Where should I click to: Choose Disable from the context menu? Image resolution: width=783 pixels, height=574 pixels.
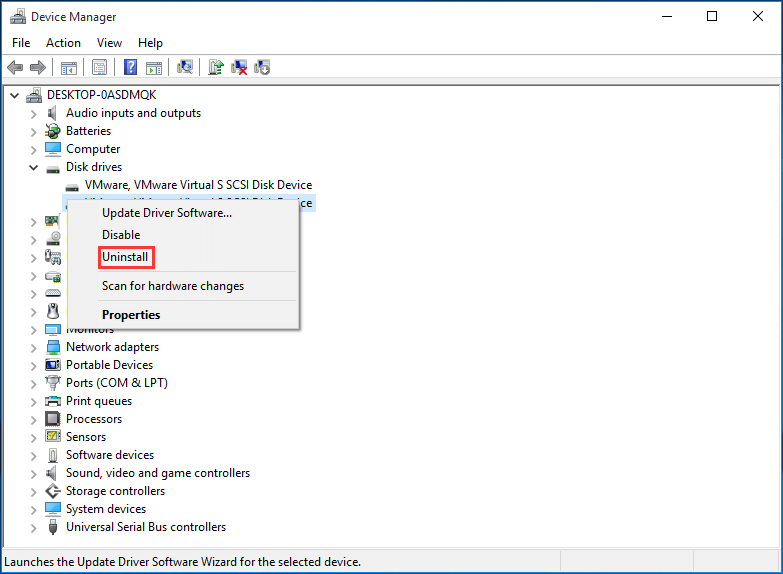(184, 235)
